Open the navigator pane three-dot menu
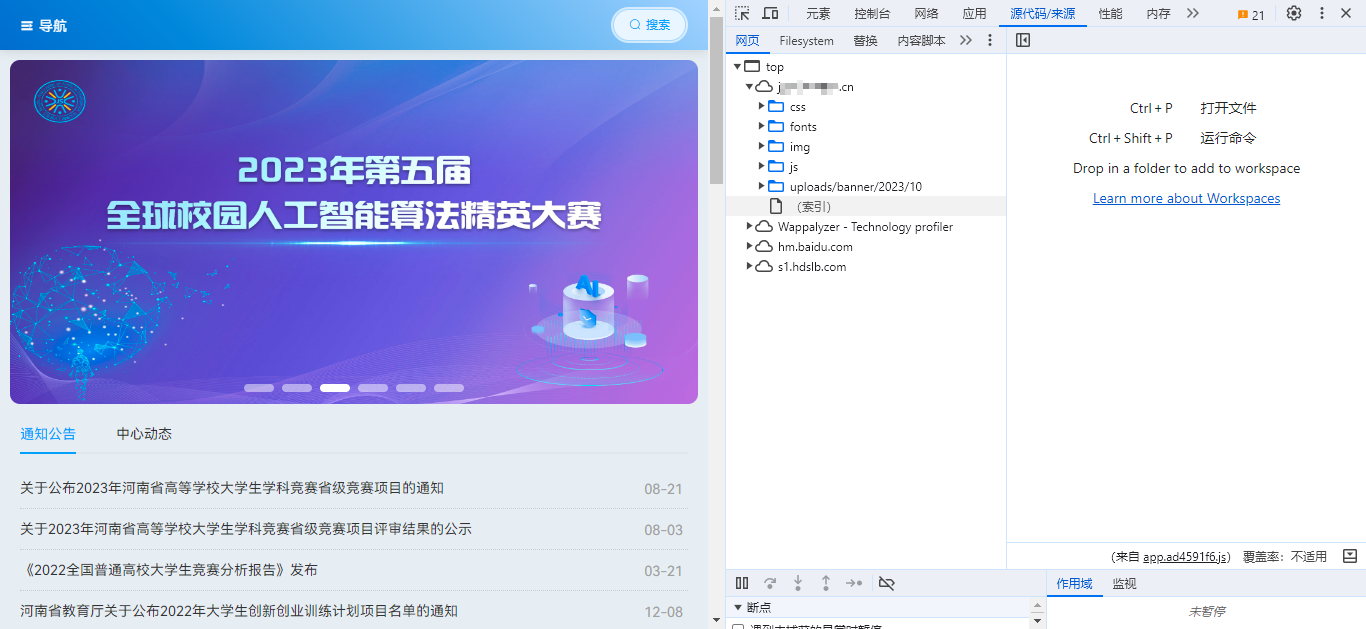Viewport: 1366px width, 629px height. (x=990, y=40)
